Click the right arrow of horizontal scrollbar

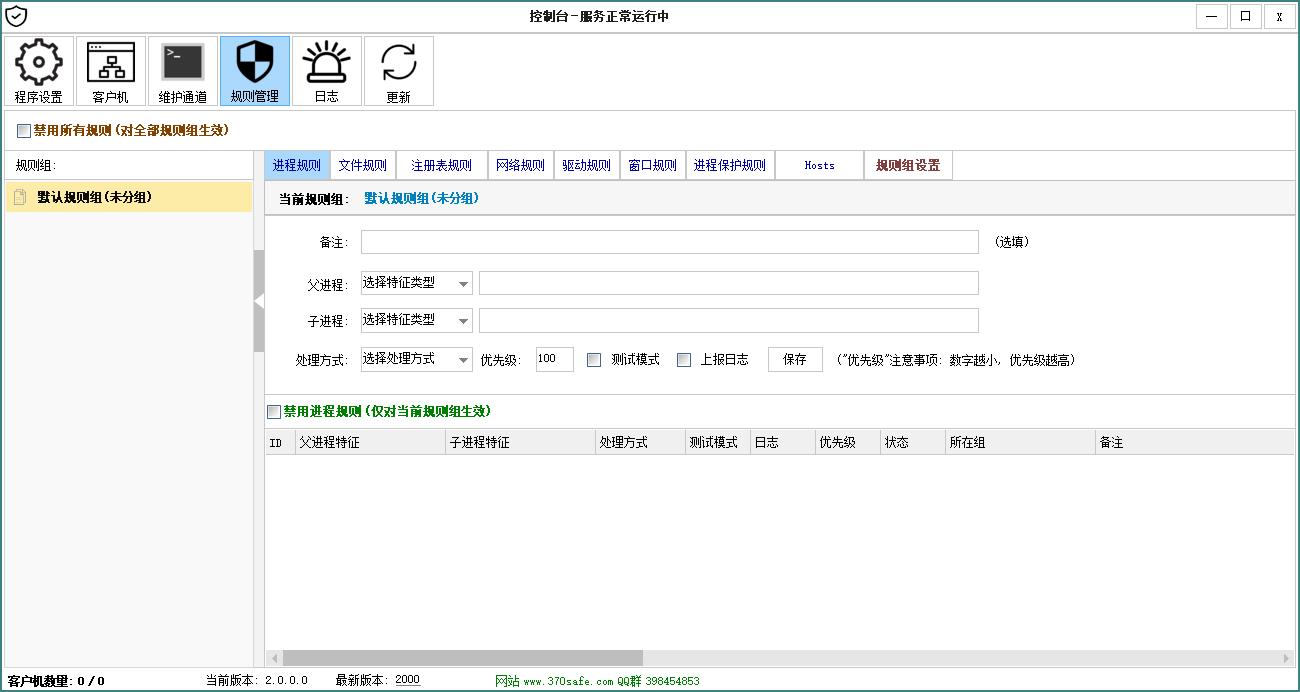[x=1287, y=658]
